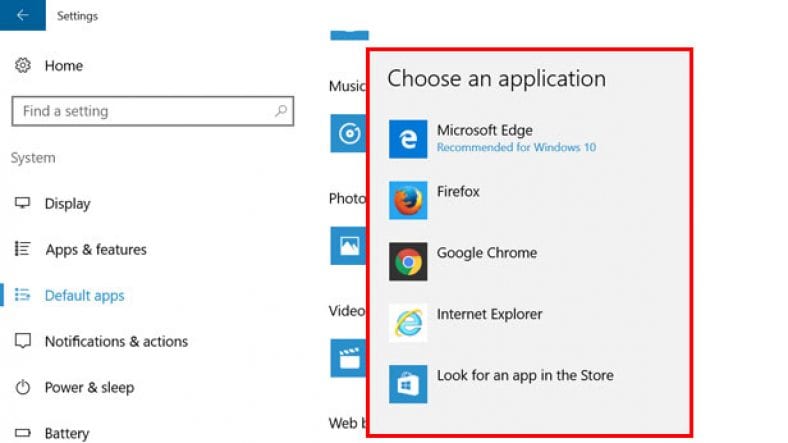This screenshot has height=443, width=788.
Task: Click the Display monitor icon
Action: click(x=23, y=203)
